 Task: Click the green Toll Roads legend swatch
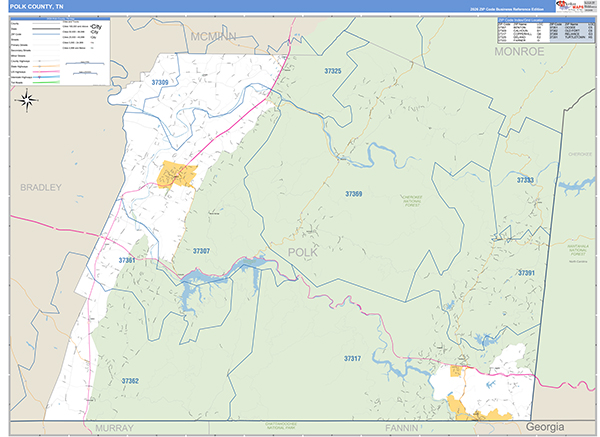(x=46, y=82)
